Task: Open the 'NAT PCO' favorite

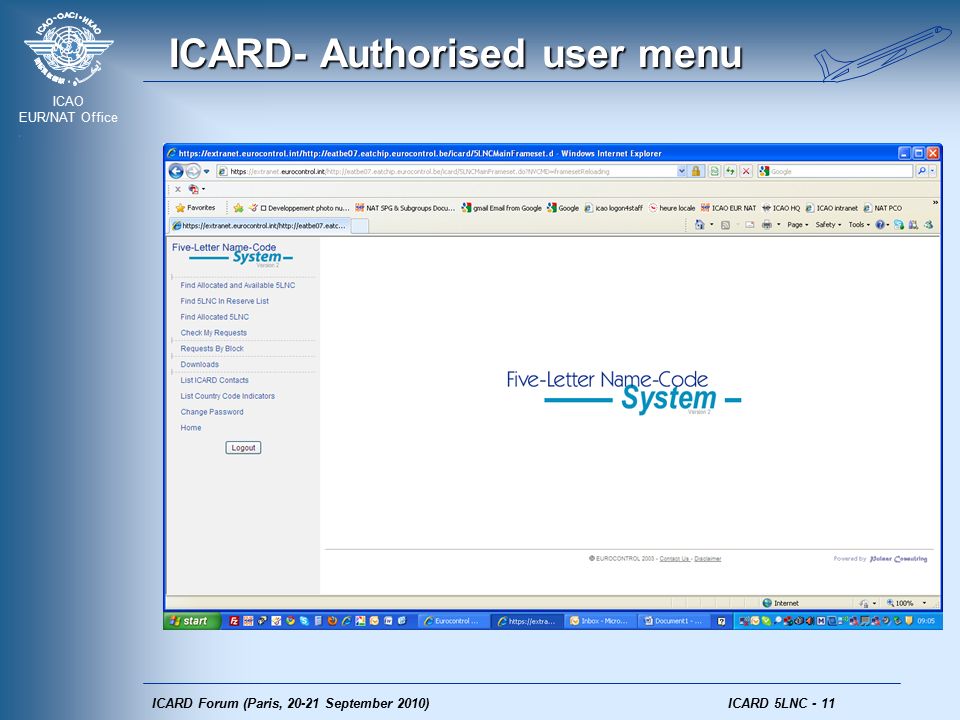Action: pos(882,208)
